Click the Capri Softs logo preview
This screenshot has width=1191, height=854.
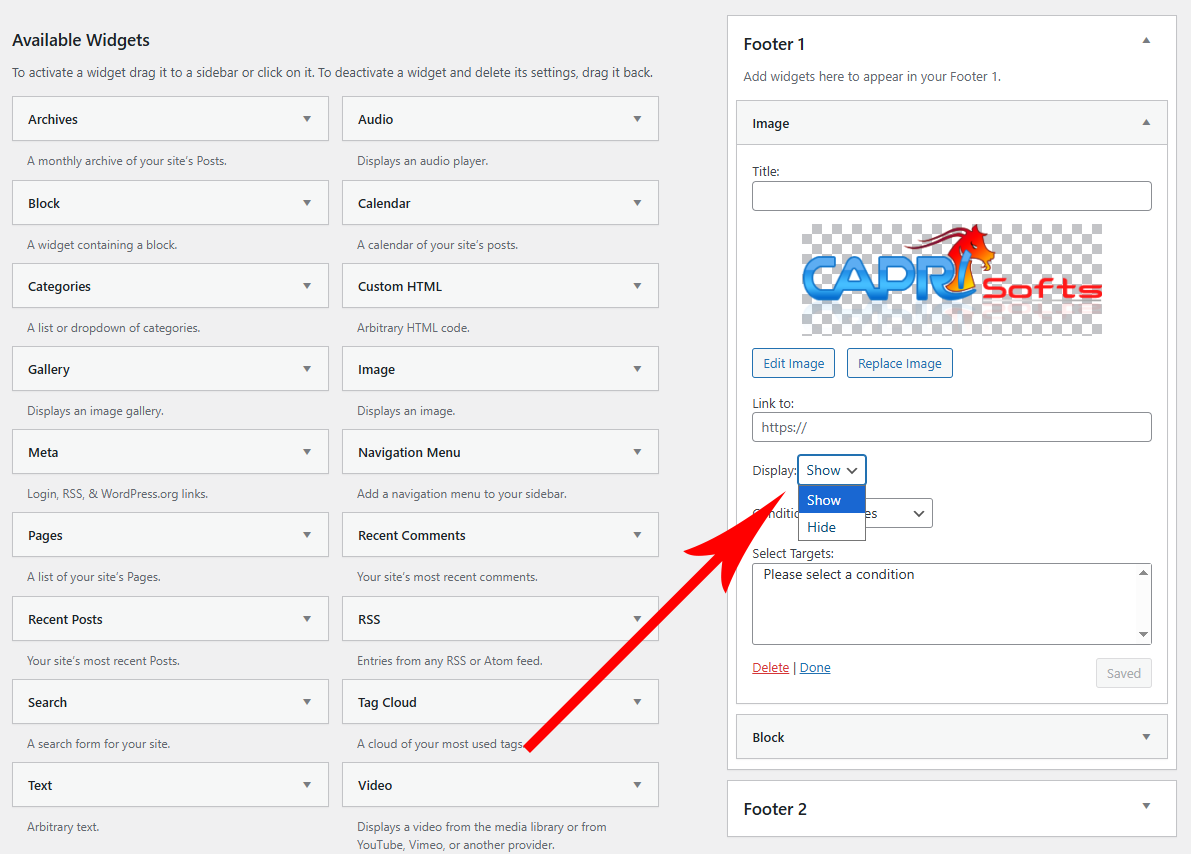[951, 280]
